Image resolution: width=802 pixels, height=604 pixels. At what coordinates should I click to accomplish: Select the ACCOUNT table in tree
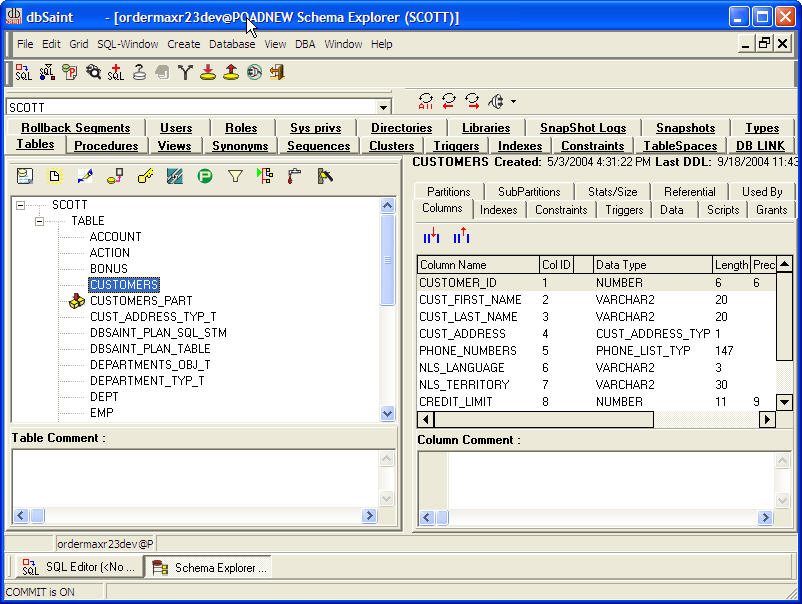(x=116, y=237)
